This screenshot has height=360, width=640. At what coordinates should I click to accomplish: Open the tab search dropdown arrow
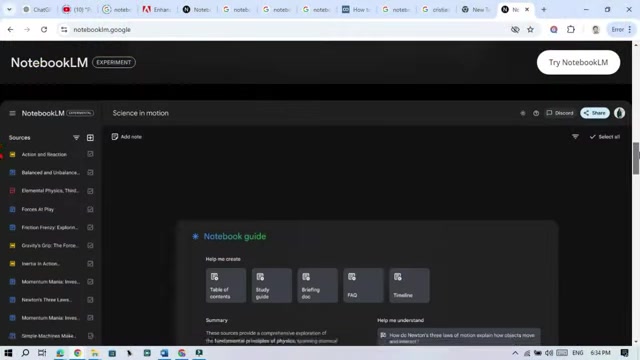click(x=9, y=9)
